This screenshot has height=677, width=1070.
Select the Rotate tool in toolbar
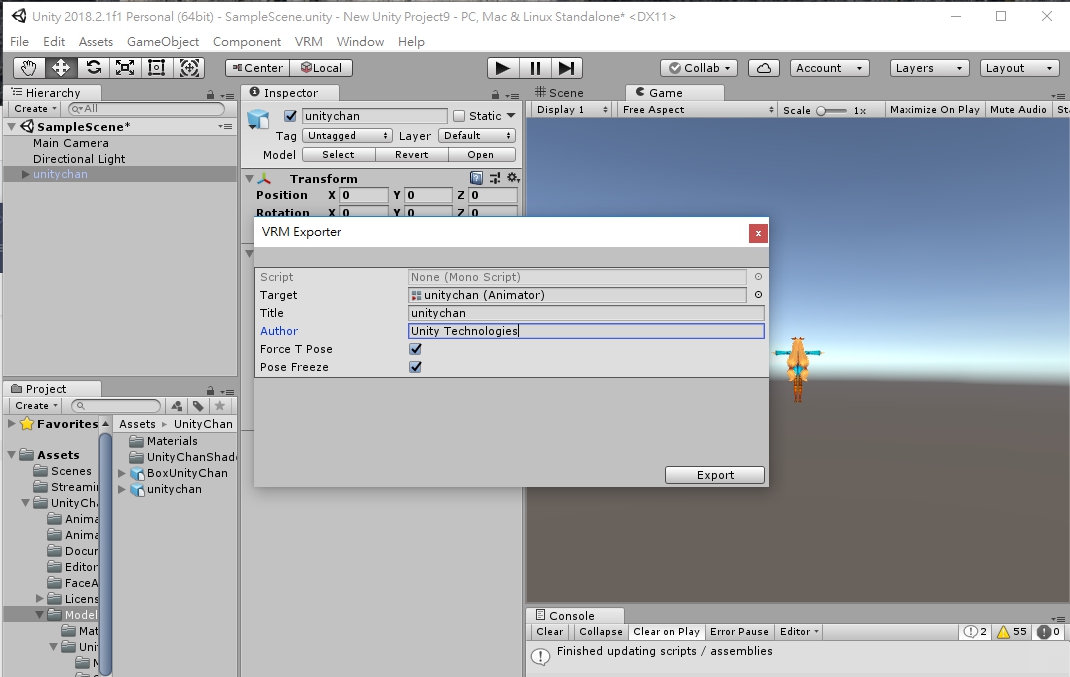(93, 68)
